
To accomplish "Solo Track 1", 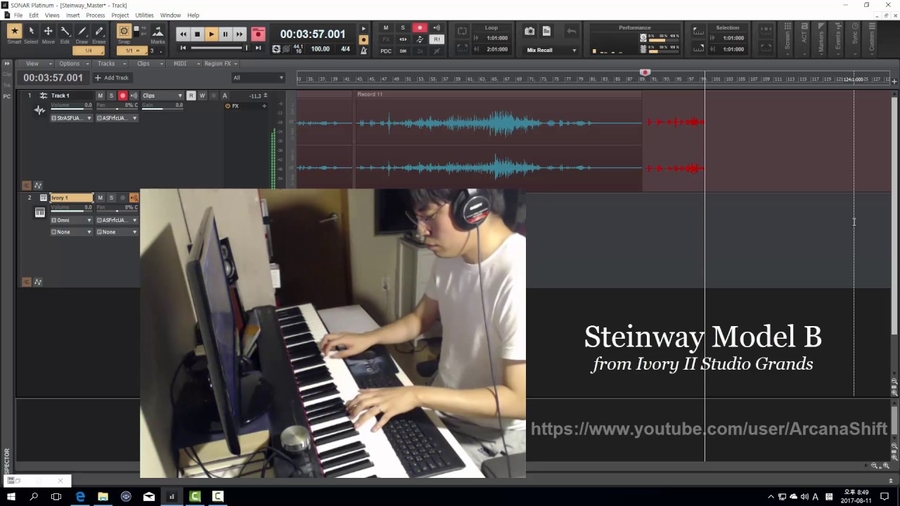I will click(111, 96).
